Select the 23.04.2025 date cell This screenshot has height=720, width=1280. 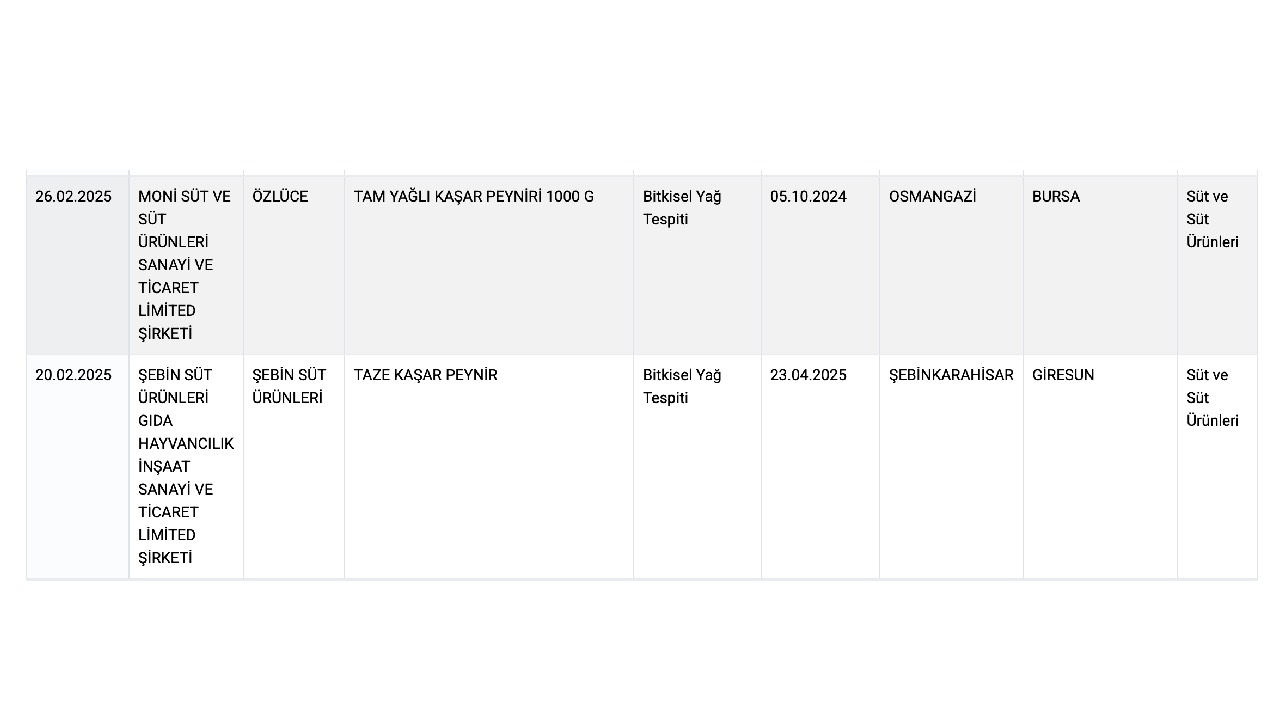[820, 466]
